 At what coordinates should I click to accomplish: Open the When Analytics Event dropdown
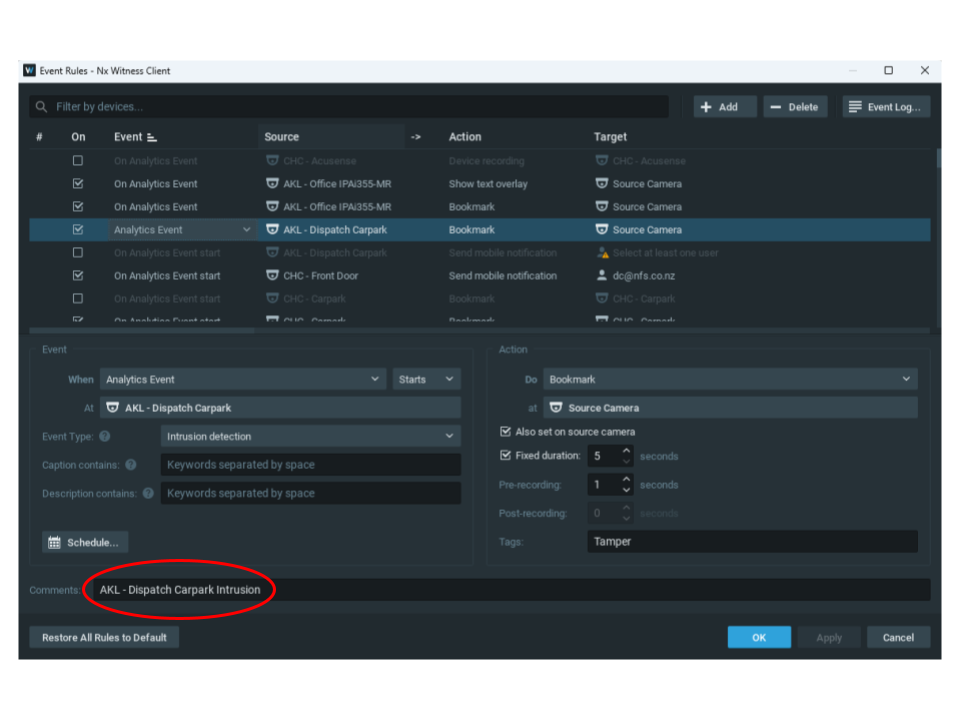[x=243, y=380]
